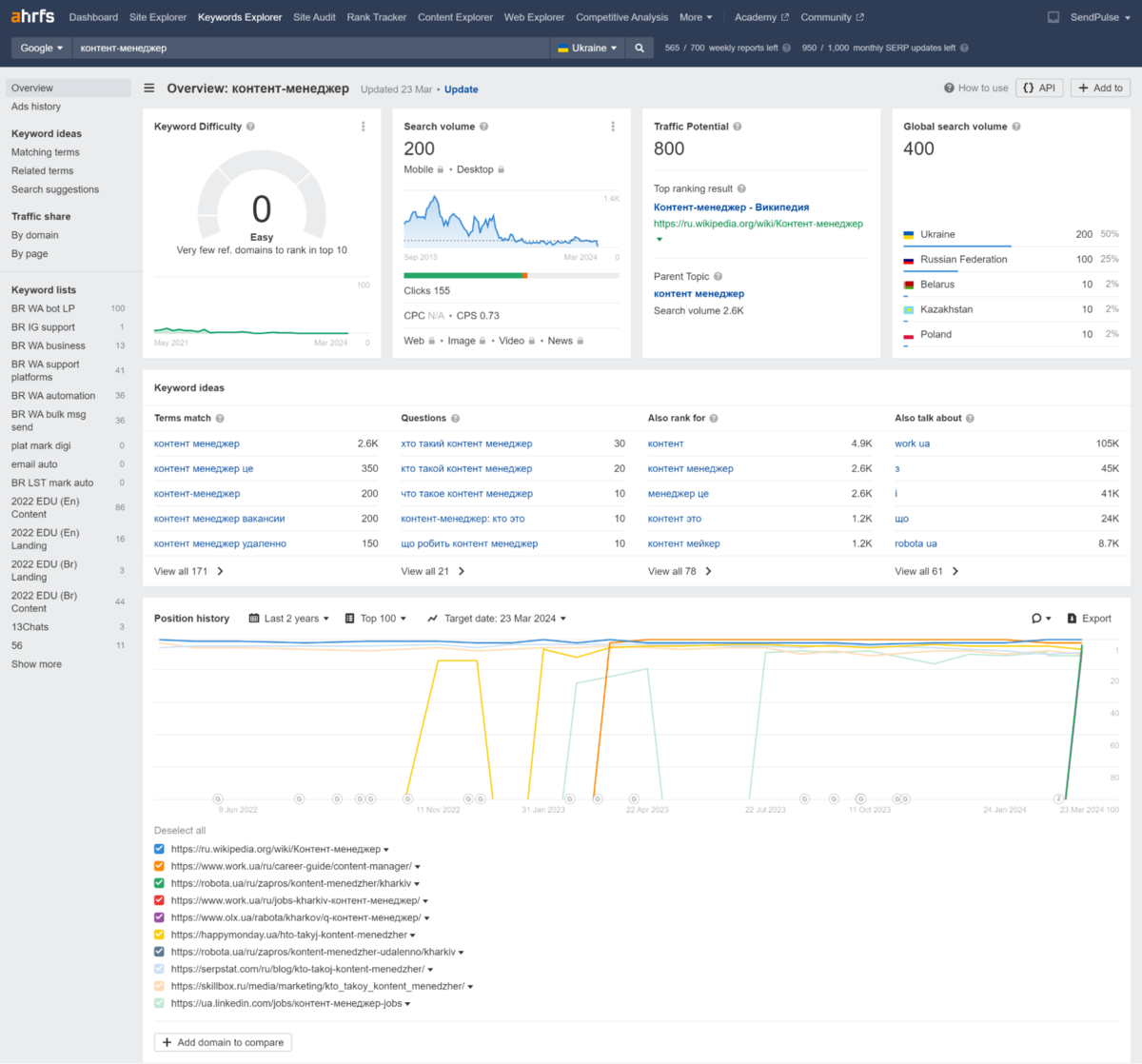
Task: Expand the Last 2 years date range
Action: click(289, 619)
